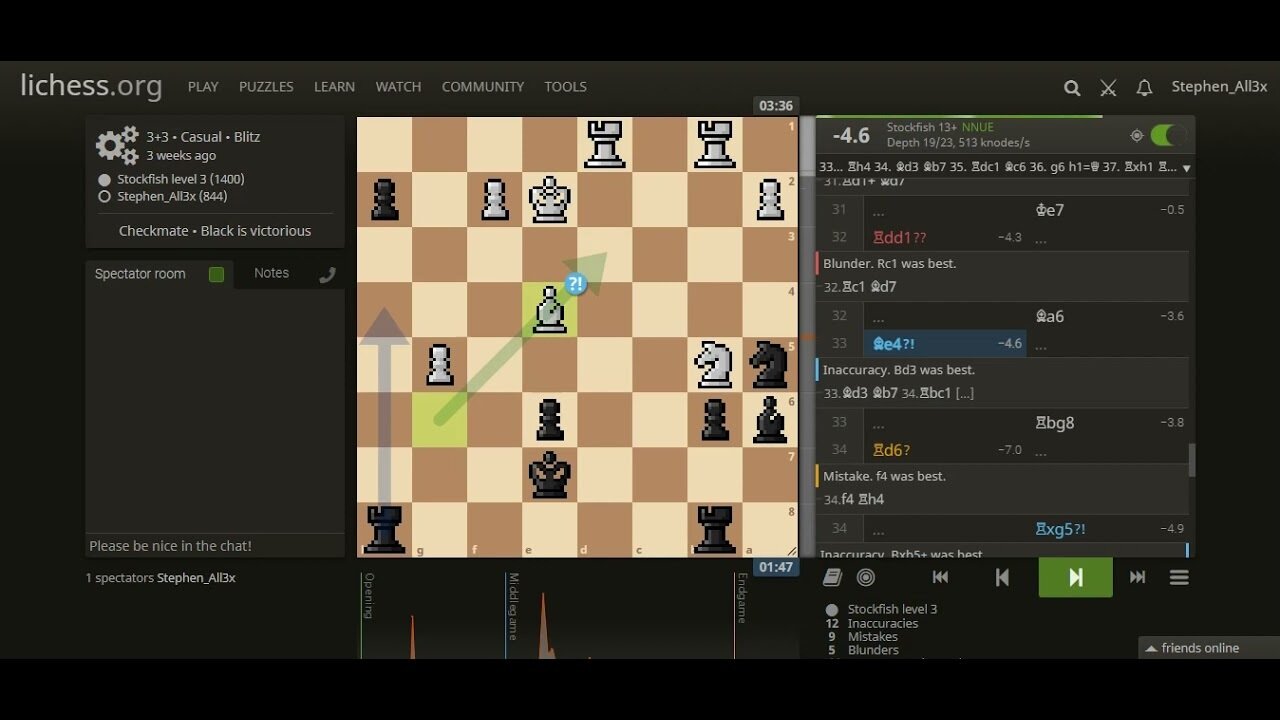Open the PLAY menu
This screenshot has width=1280, height=720.
point(203,87)
